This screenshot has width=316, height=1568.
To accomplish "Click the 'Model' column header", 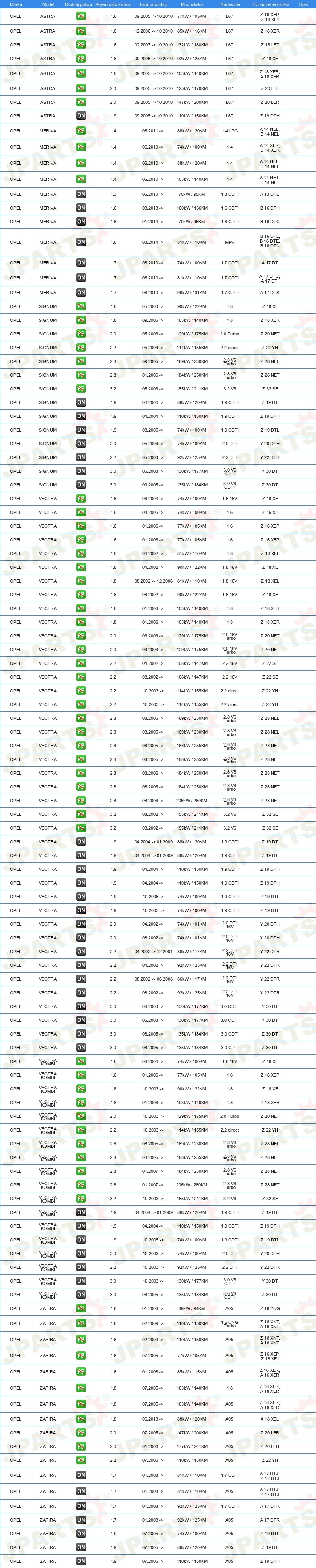I will [48, 4].
